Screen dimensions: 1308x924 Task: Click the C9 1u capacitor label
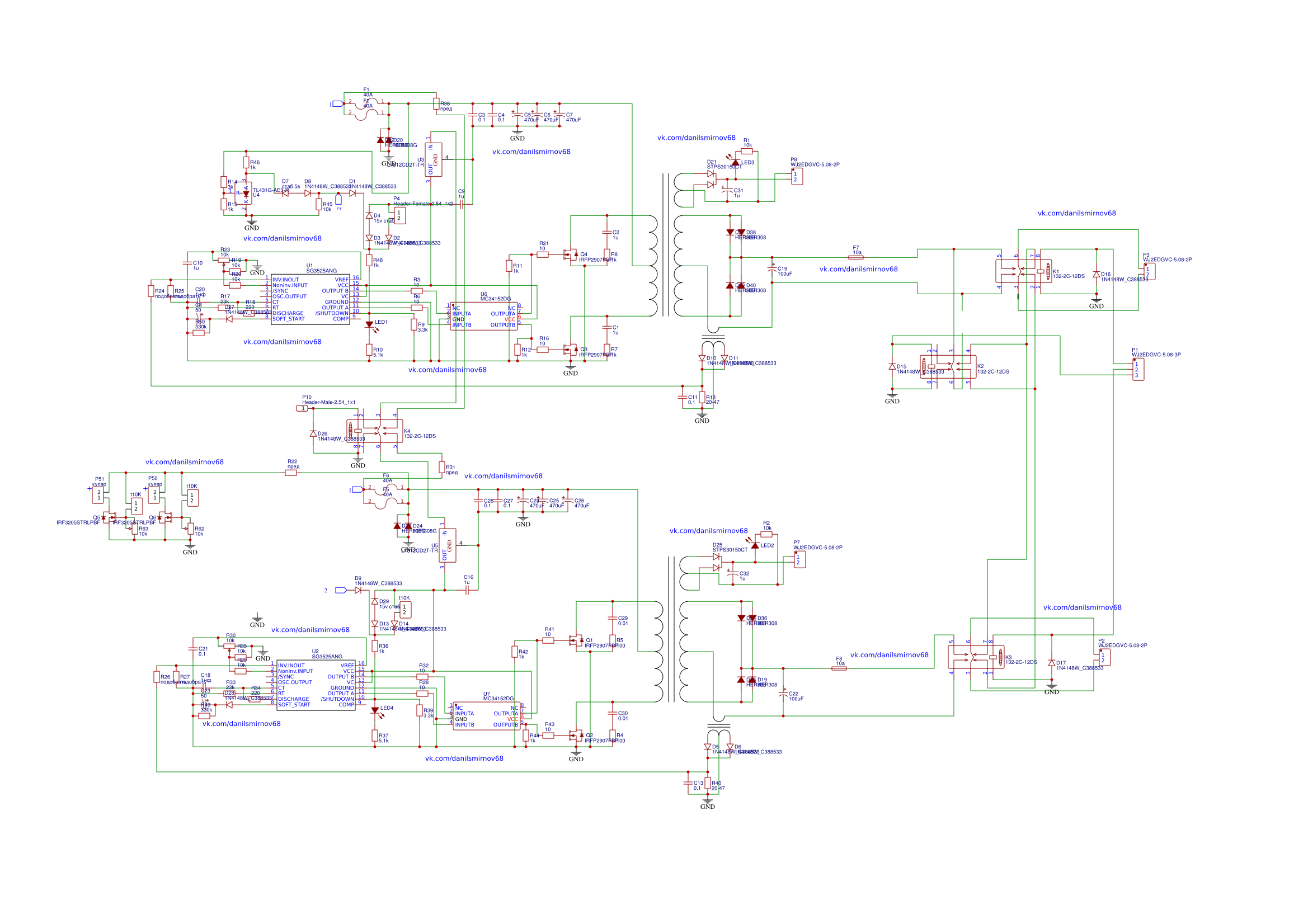(x=462, y=194)
